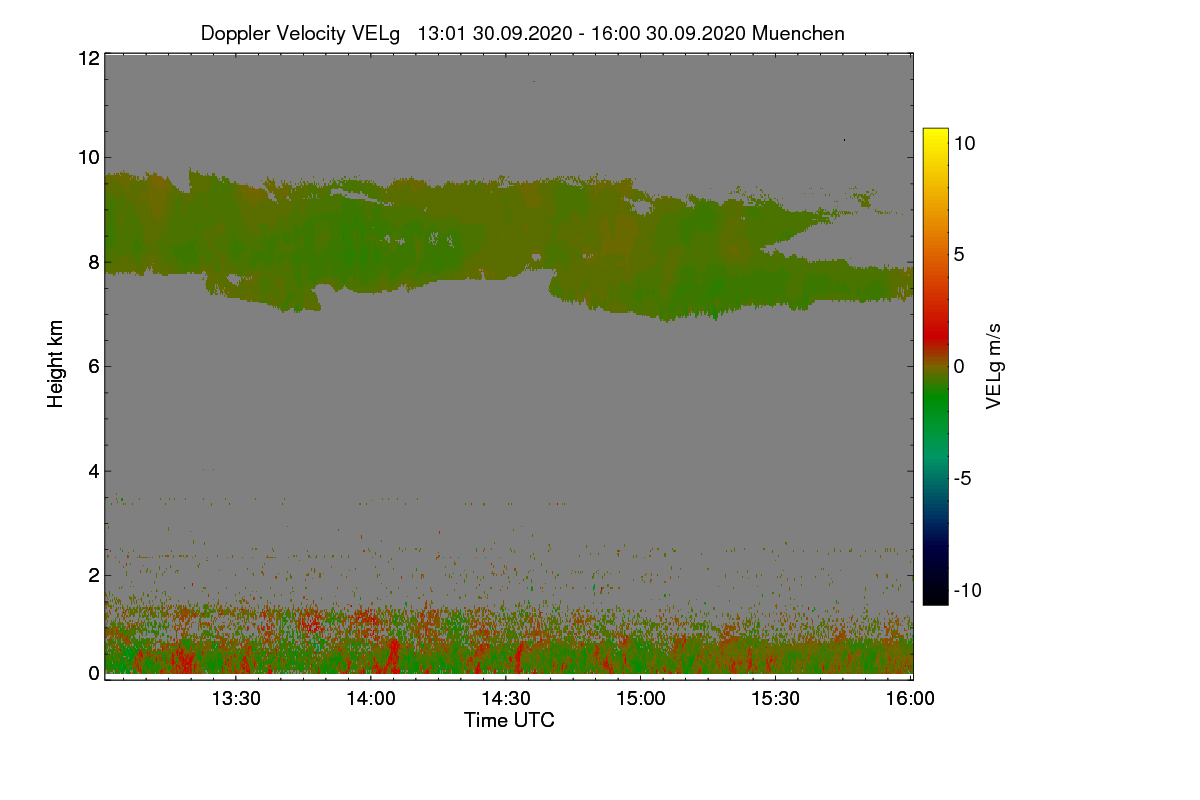Select the '15:00' time tick label

coord(641,699)
